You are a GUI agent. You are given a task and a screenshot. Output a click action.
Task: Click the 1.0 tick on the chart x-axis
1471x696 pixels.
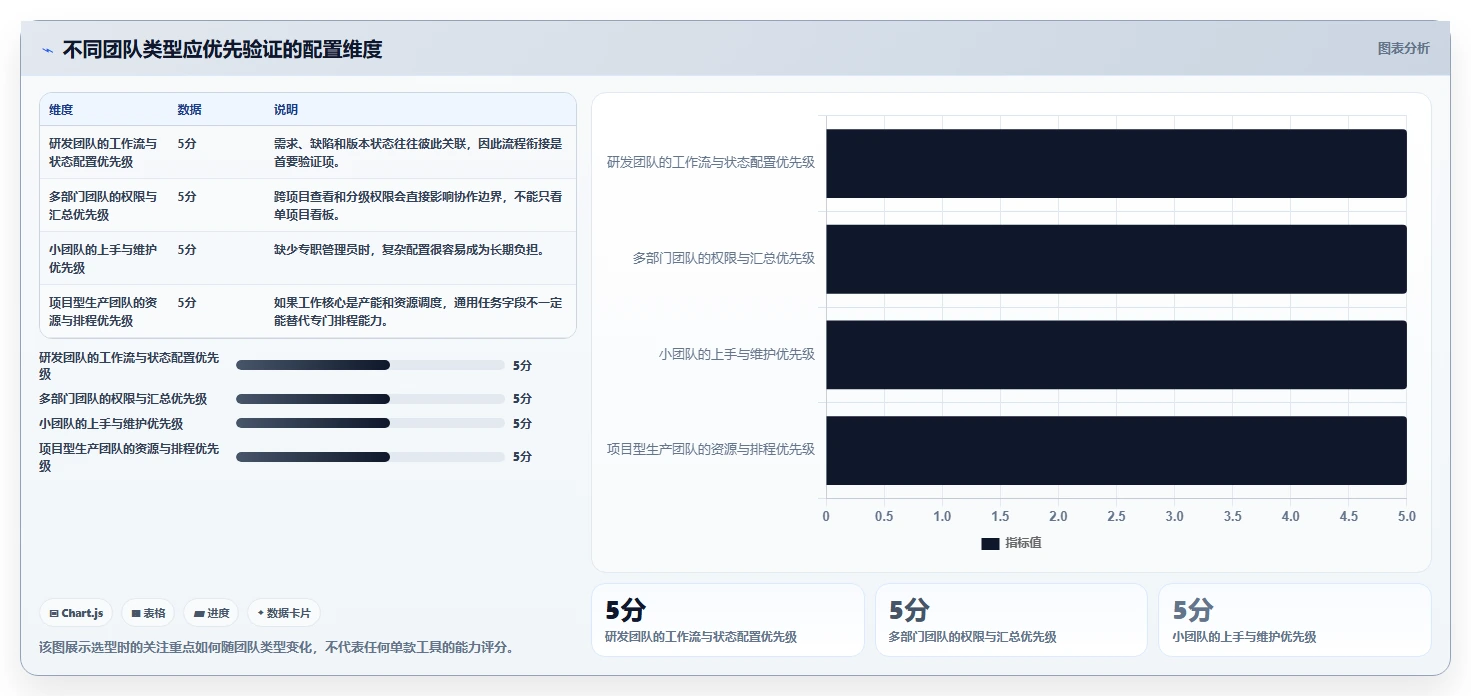pos(942,517)
